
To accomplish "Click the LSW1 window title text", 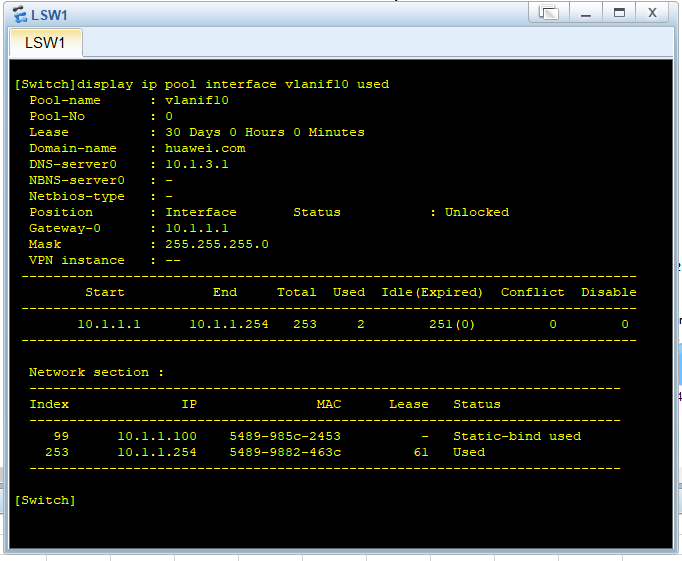I will click(x=49, y=14).
